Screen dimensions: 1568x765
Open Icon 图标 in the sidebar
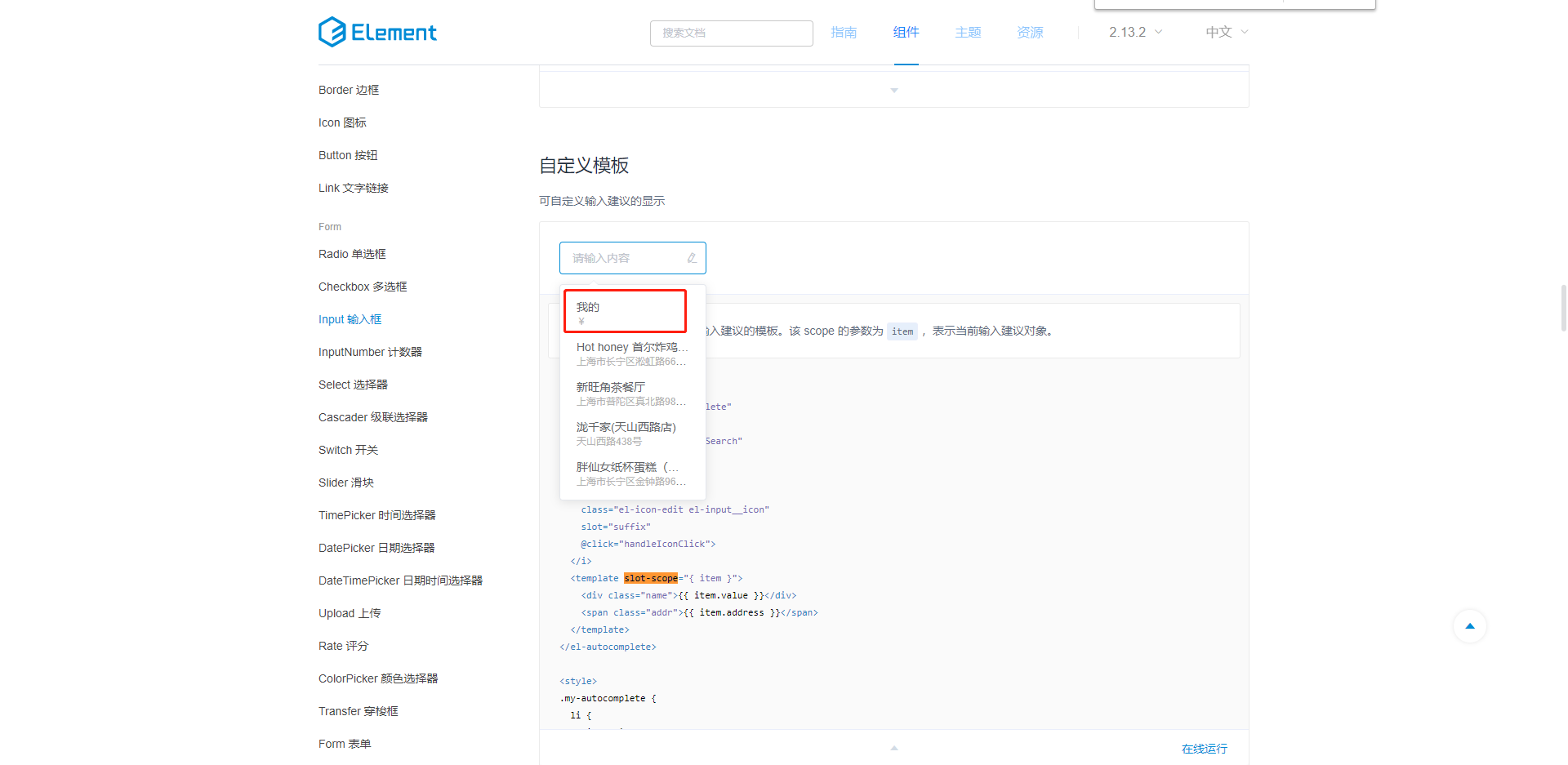(342, 122)
